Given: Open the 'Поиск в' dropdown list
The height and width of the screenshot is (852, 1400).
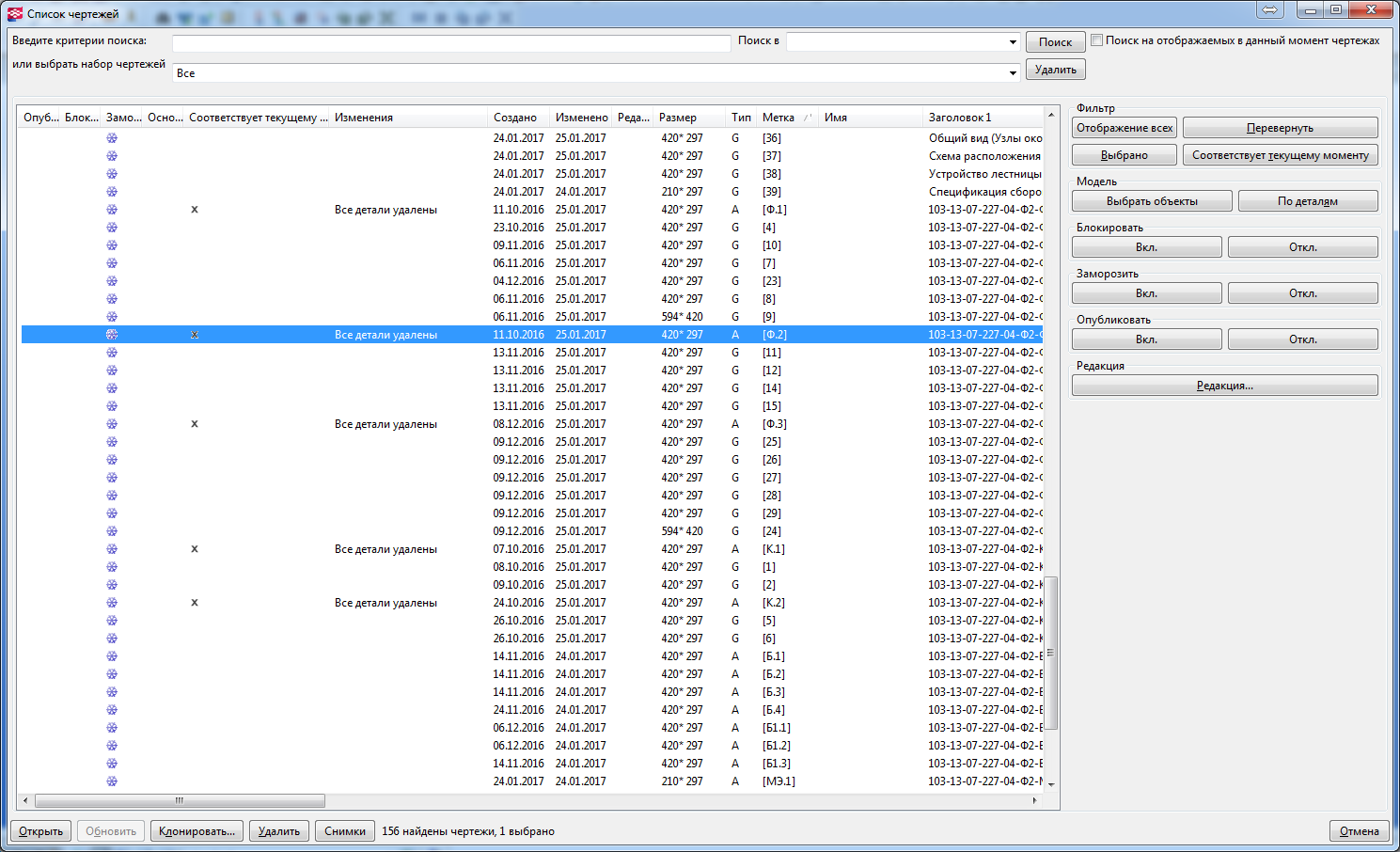Looking at the screenshot, I should tap(1013, 42).
